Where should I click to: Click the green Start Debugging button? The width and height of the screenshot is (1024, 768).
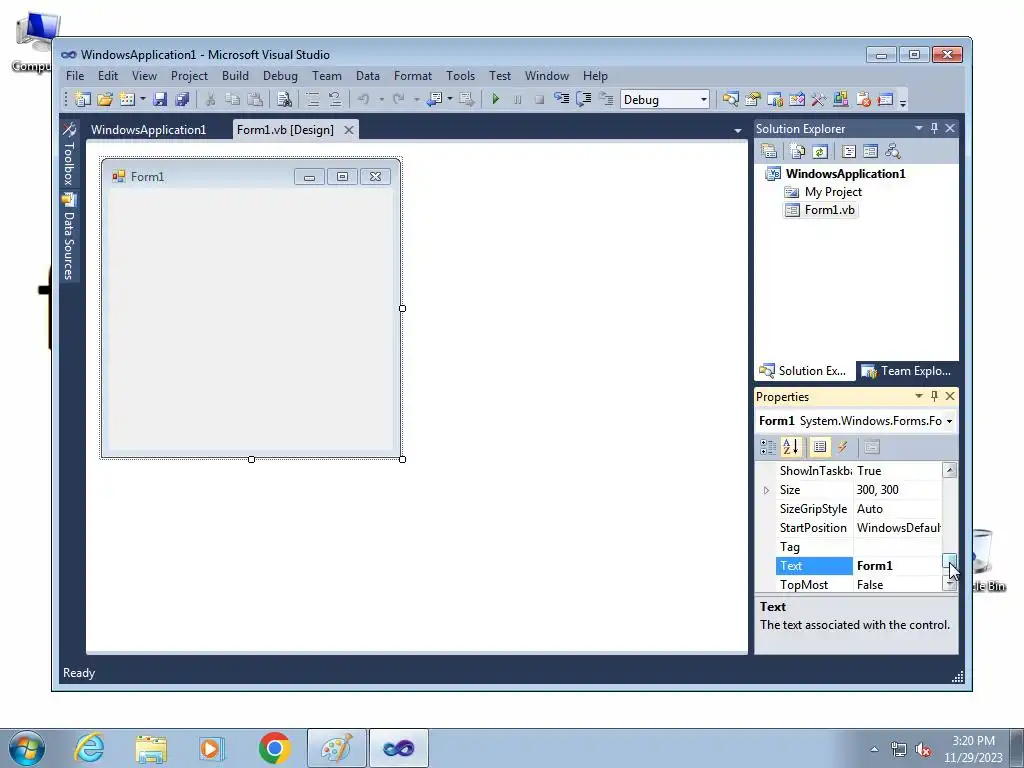coord(496,99)
